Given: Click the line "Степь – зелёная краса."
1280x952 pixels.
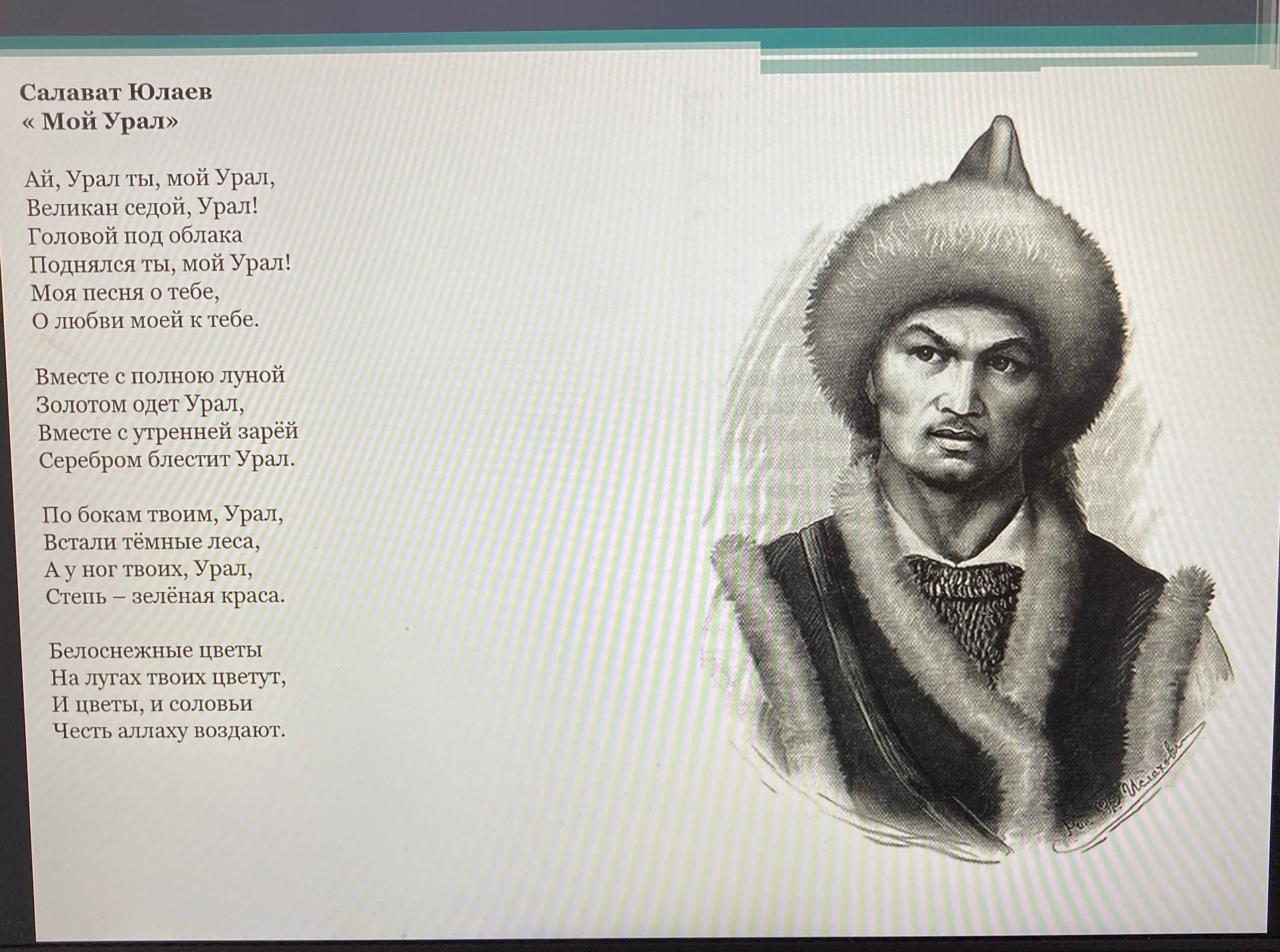Looking at the screenshot, I should [x=166, y=596].
